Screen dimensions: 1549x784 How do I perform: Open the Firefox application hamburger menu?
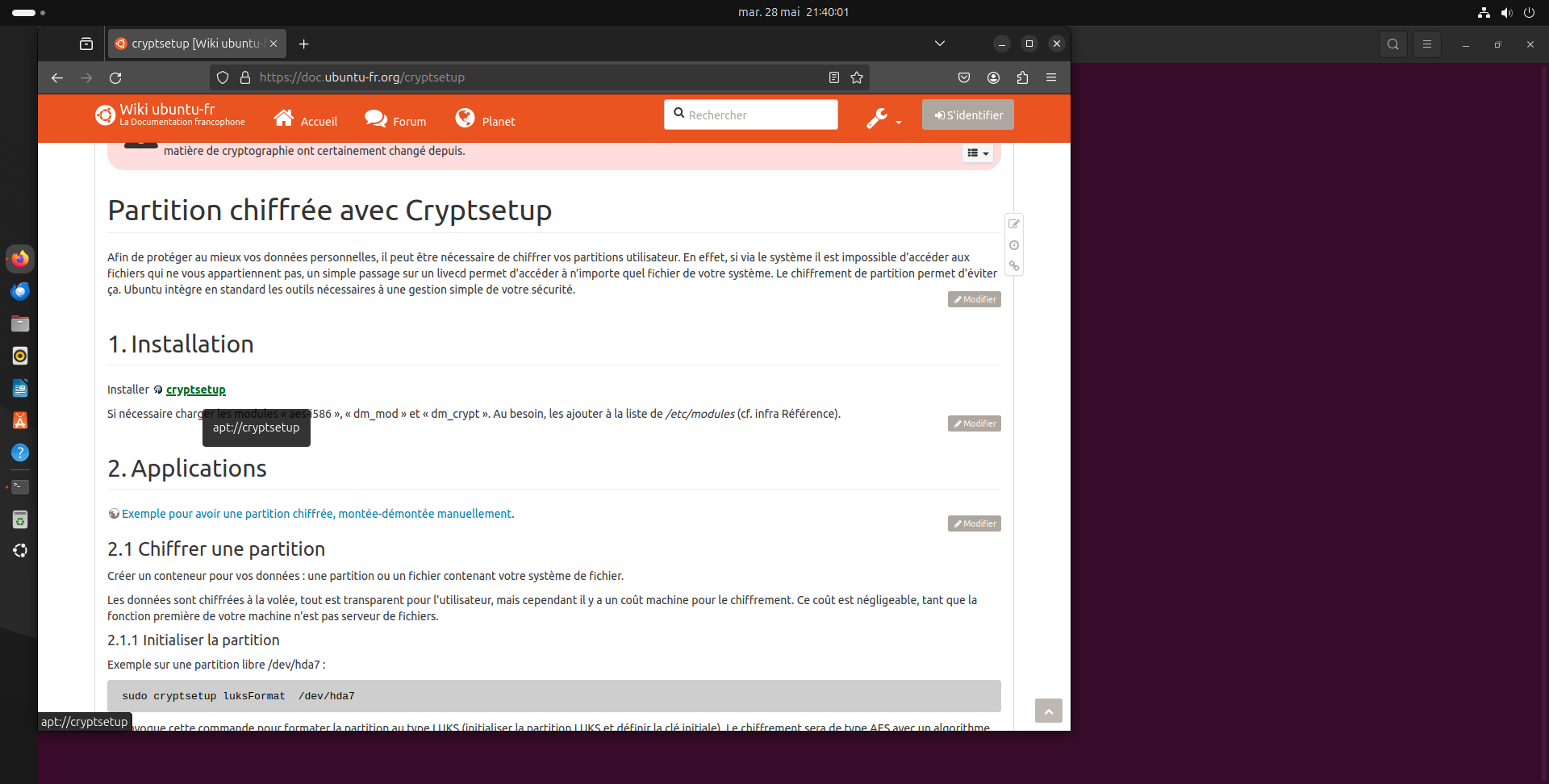(x=1051, y=77)
